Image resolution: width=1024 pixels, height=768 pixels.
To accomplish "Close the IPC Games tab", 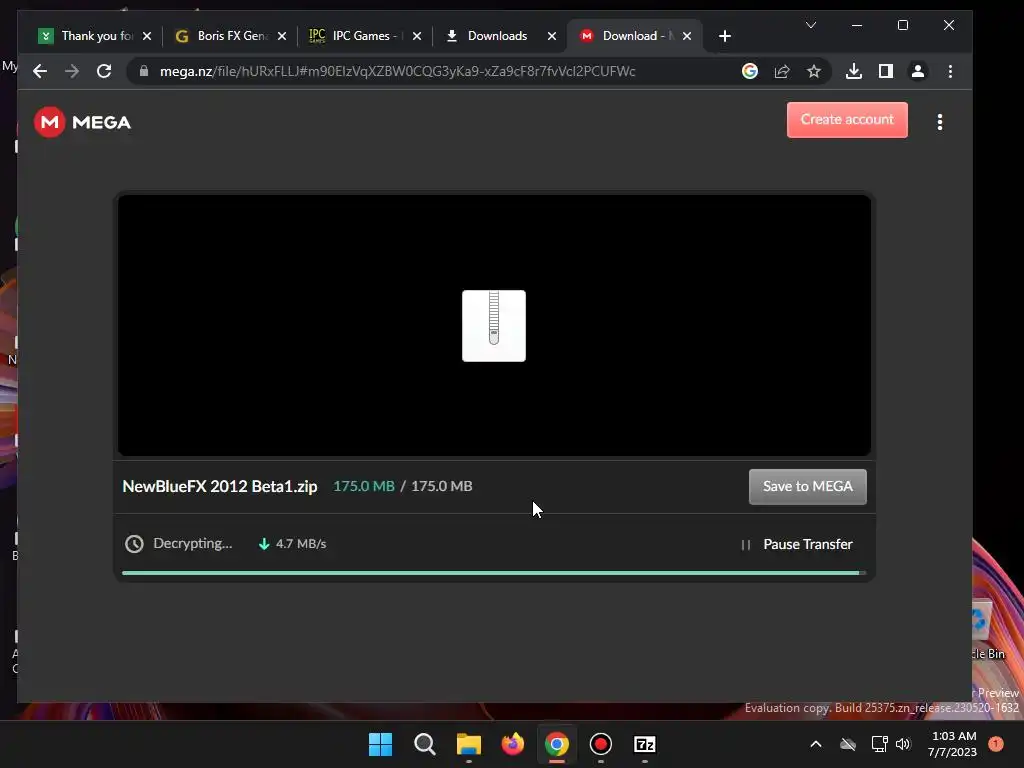I will coord(417,36).
